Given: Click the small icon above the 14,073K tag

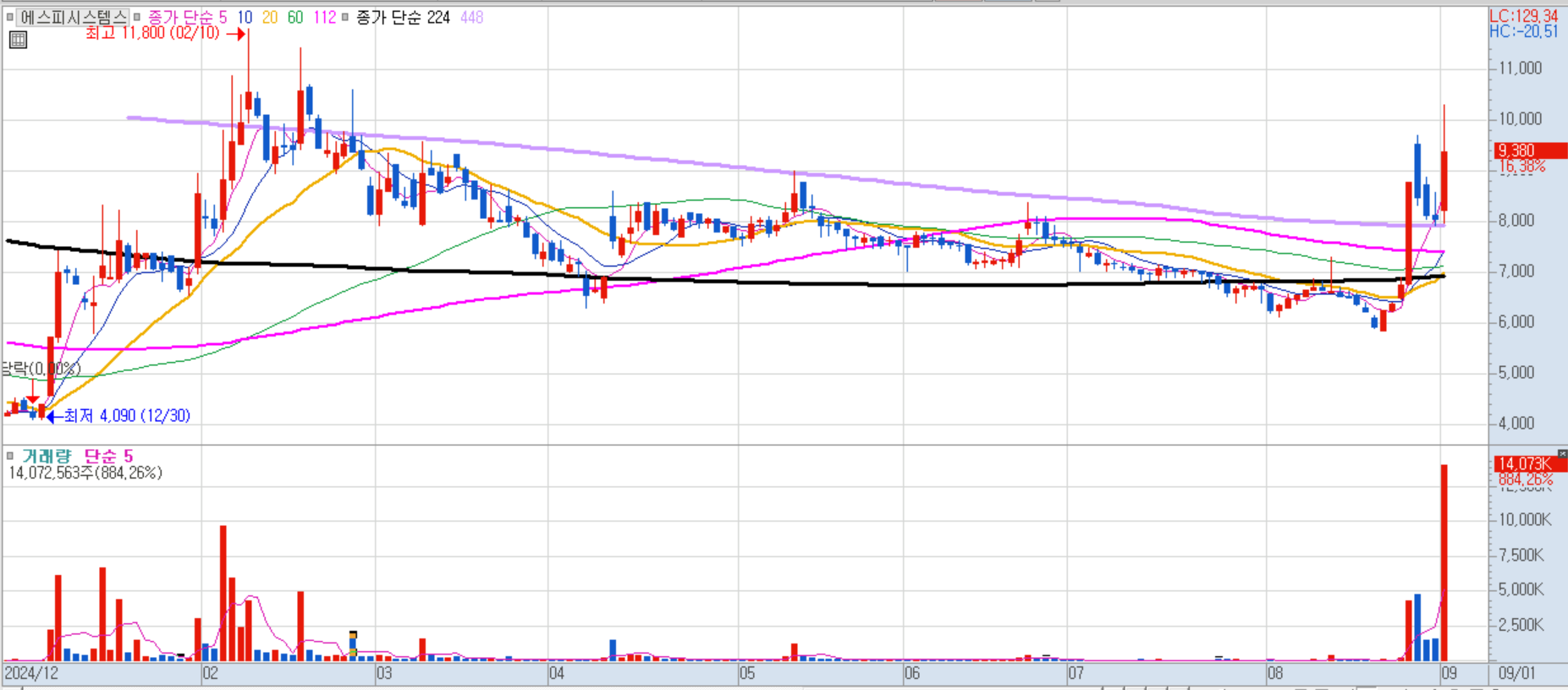Looking at the screenshot, I should [1562, 454].
